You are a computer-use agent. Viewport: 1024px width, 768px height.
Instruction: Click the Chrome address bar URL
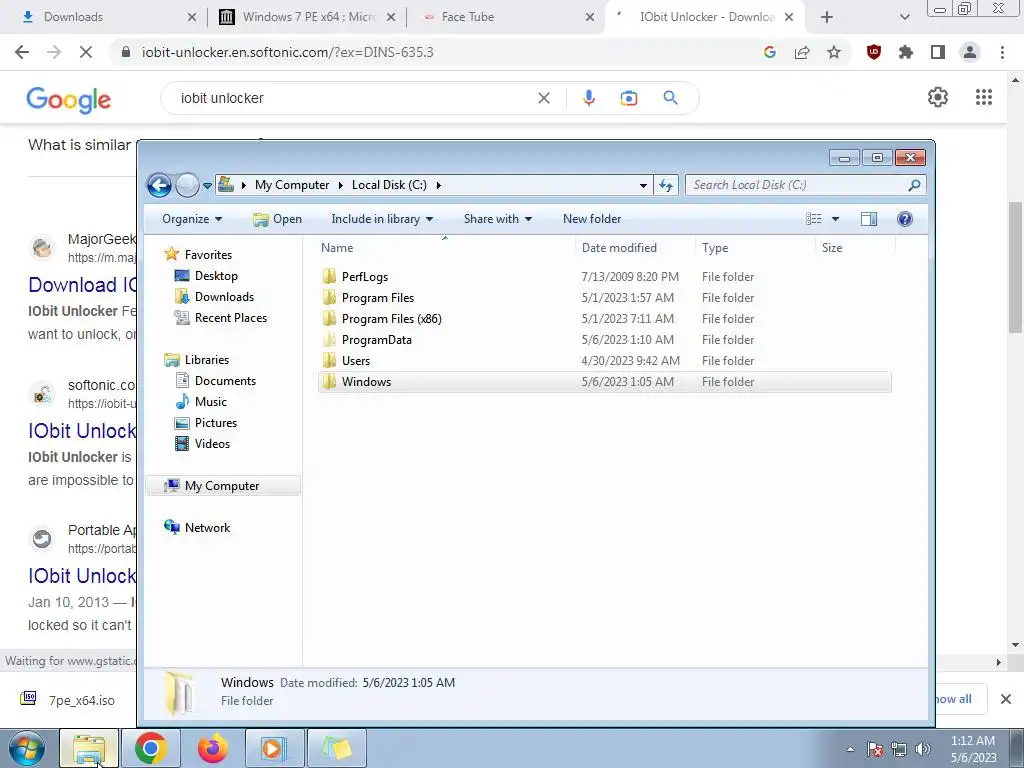[x=287, y=52]
